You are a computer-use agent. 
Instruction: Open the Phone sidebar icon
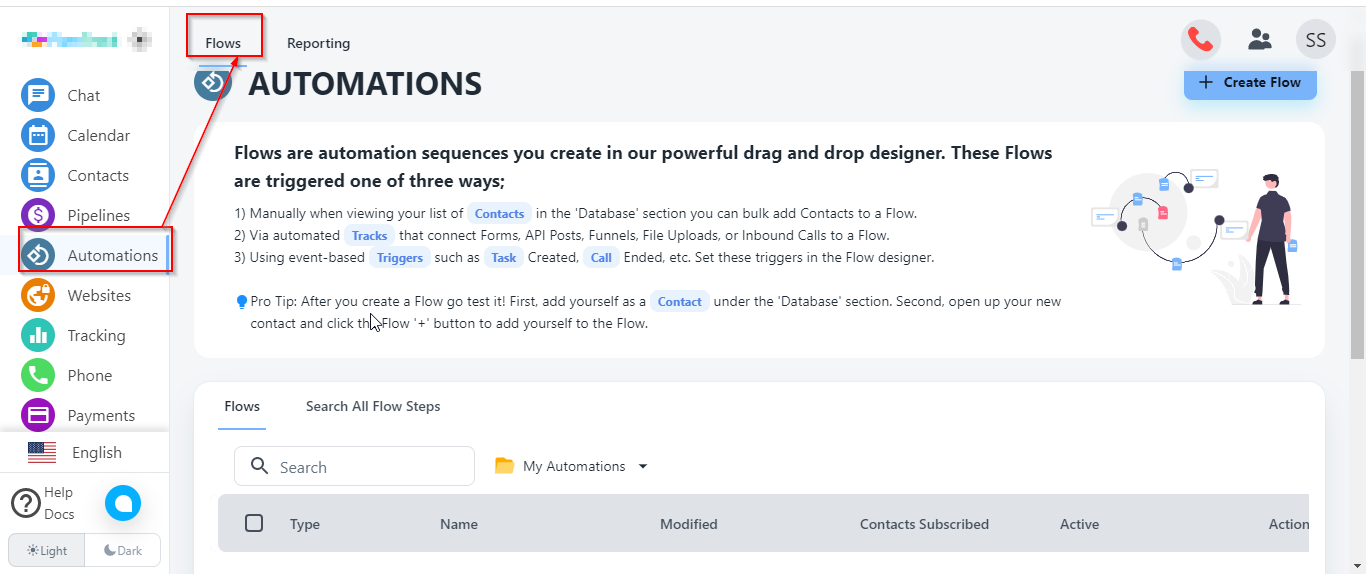pos(38,376)
